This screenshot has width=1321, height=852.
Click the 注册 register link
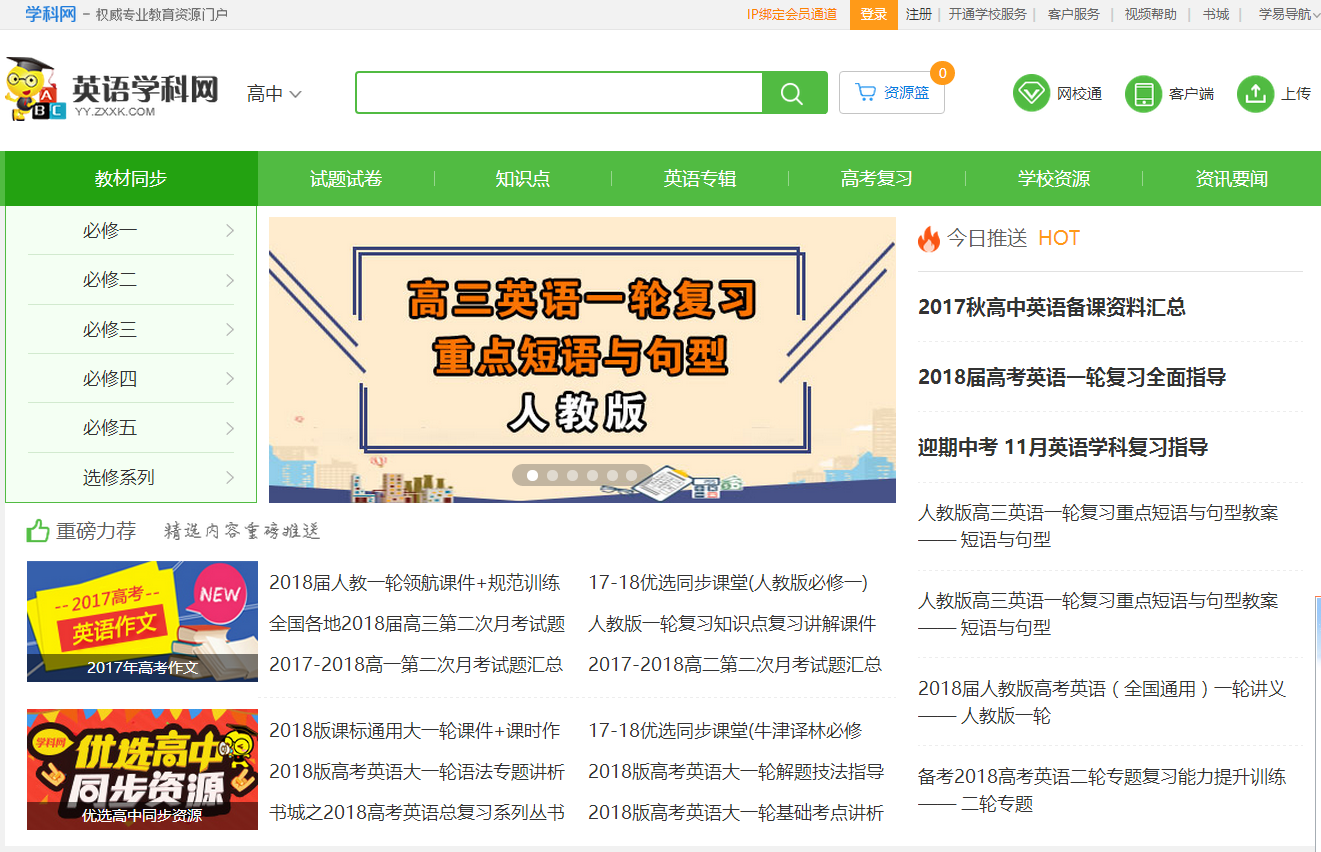pos(919,14)
